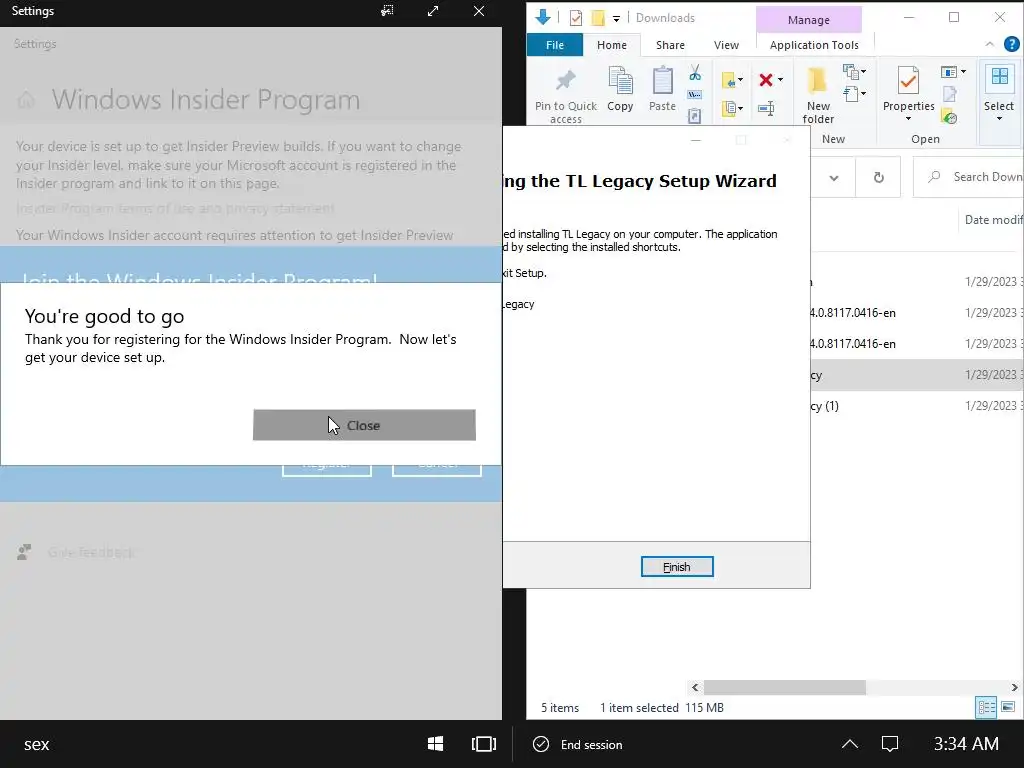The height and width of the screenshot is (768, 1024).
Task: Switch to the Share ribbon tab
Action: coord(670,45)
